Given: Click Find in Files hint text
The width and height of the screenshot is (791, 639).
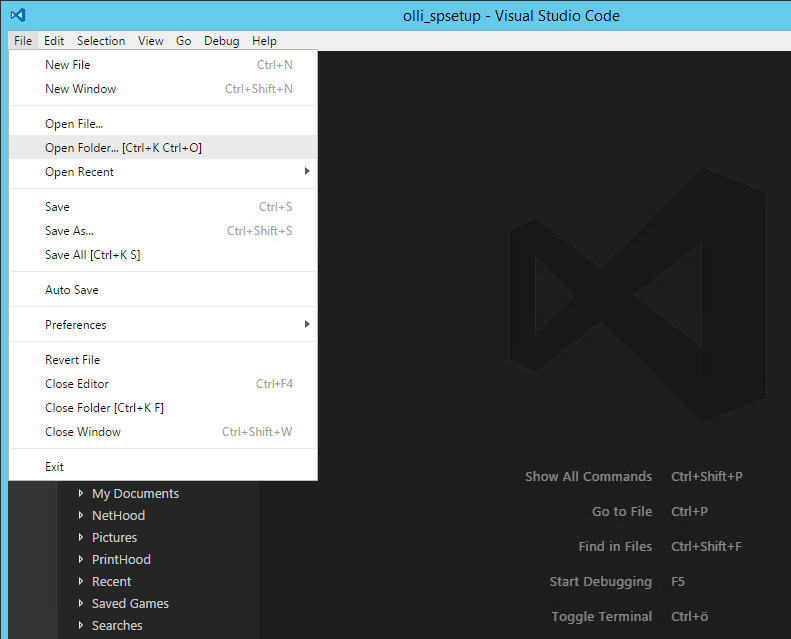Looking at the screenshot, I should coord(615,546).
